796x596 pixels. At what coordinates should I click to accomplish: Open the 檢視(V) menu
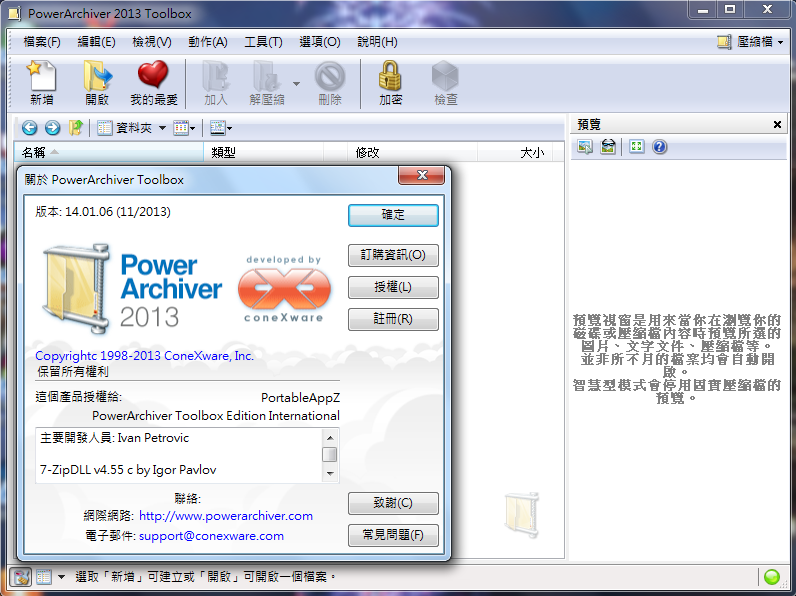[152, 42]
